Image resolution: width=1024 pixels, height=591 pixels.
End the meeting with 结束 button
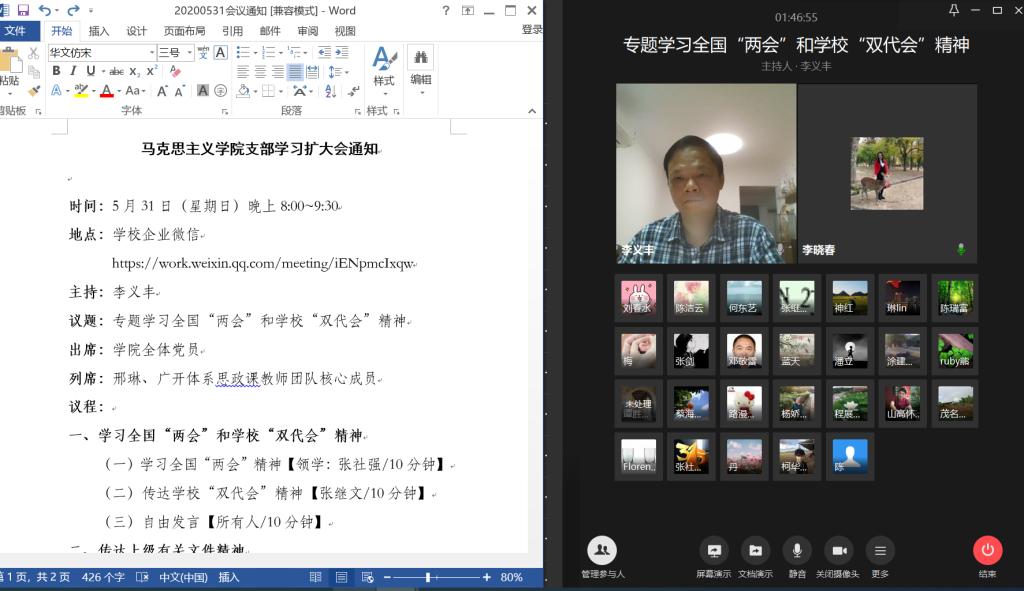click(x=987, y=551)
